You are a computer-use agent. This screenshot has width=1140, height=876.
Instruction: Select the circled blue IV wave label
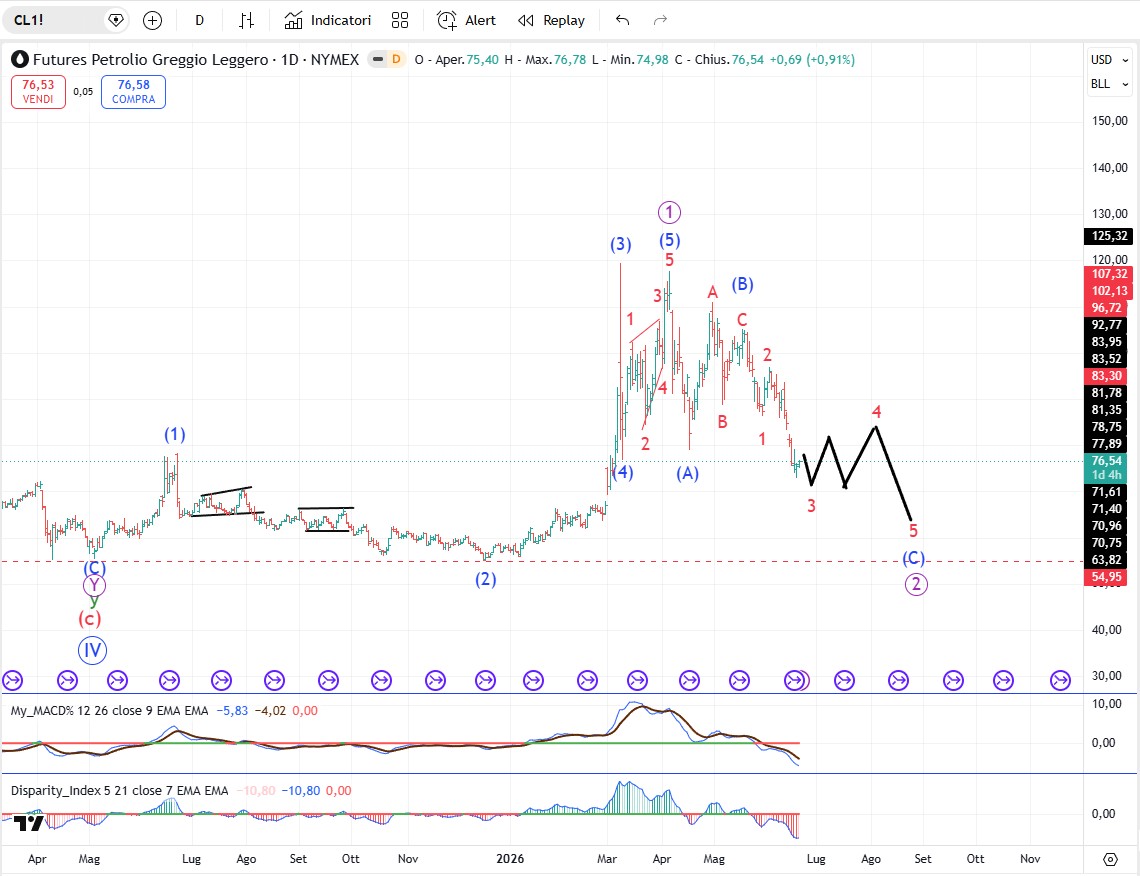[x=92, y=650]
